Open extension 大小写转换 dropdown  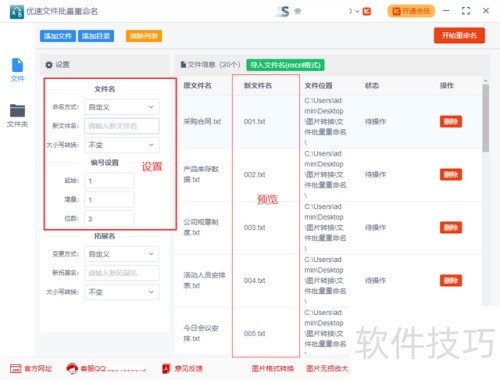[122, 292]
